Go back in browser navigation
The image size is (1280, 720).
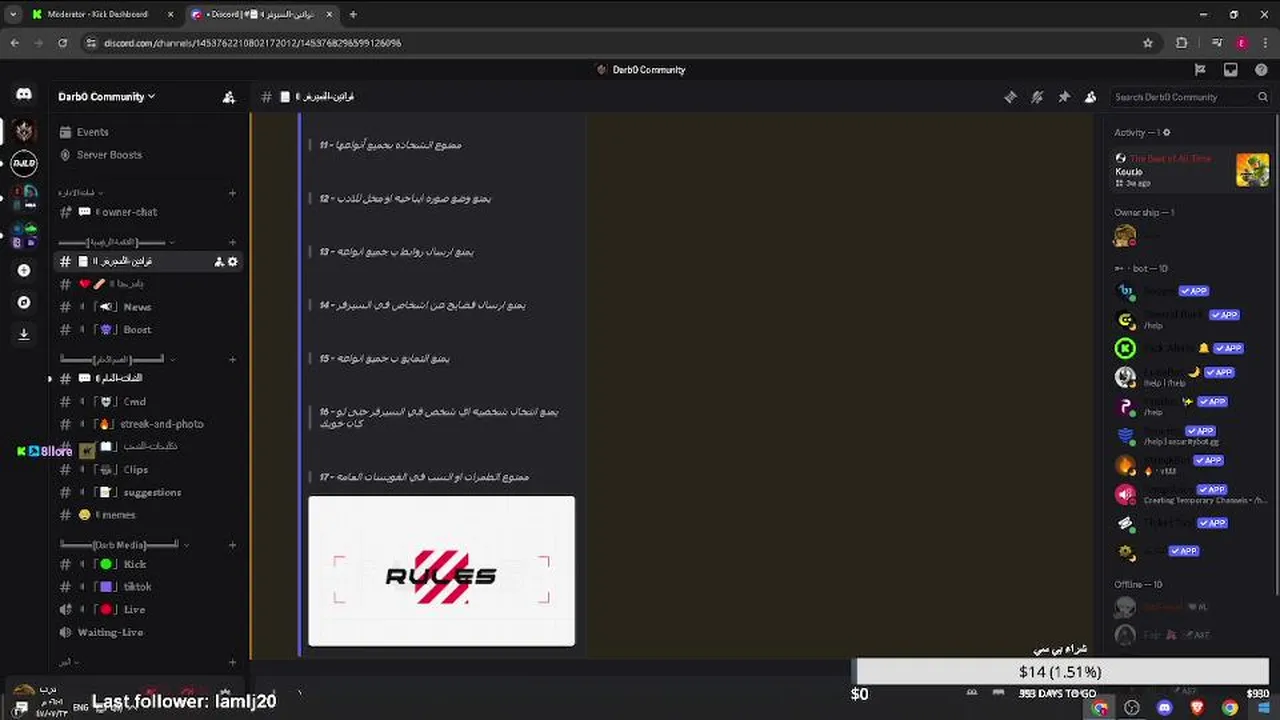(x=14, y=43)
